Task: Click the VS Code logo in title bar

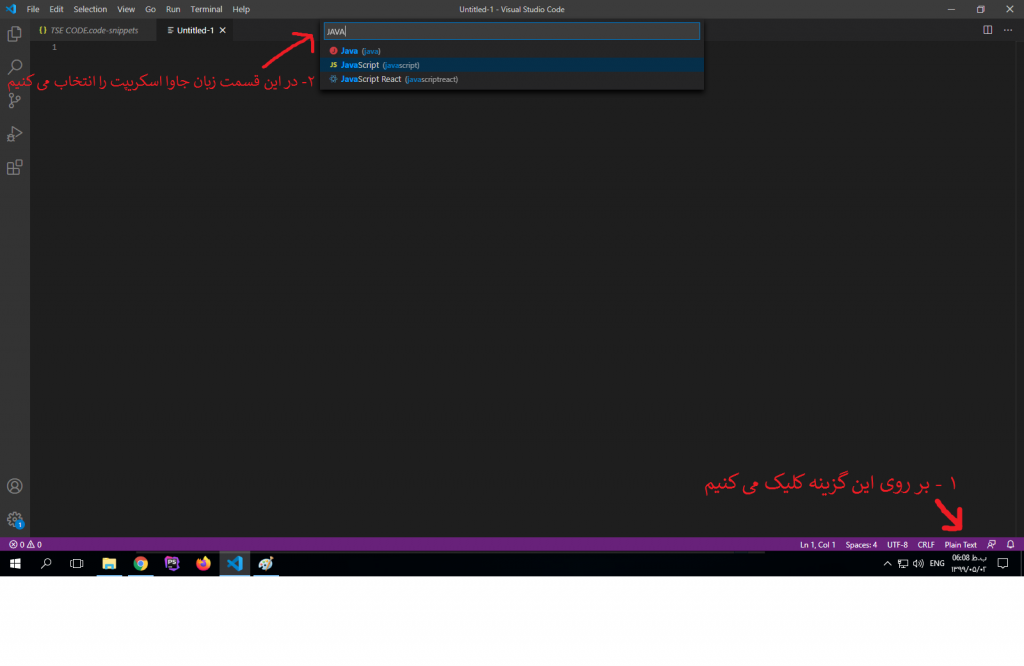Action: click(11, 9)
